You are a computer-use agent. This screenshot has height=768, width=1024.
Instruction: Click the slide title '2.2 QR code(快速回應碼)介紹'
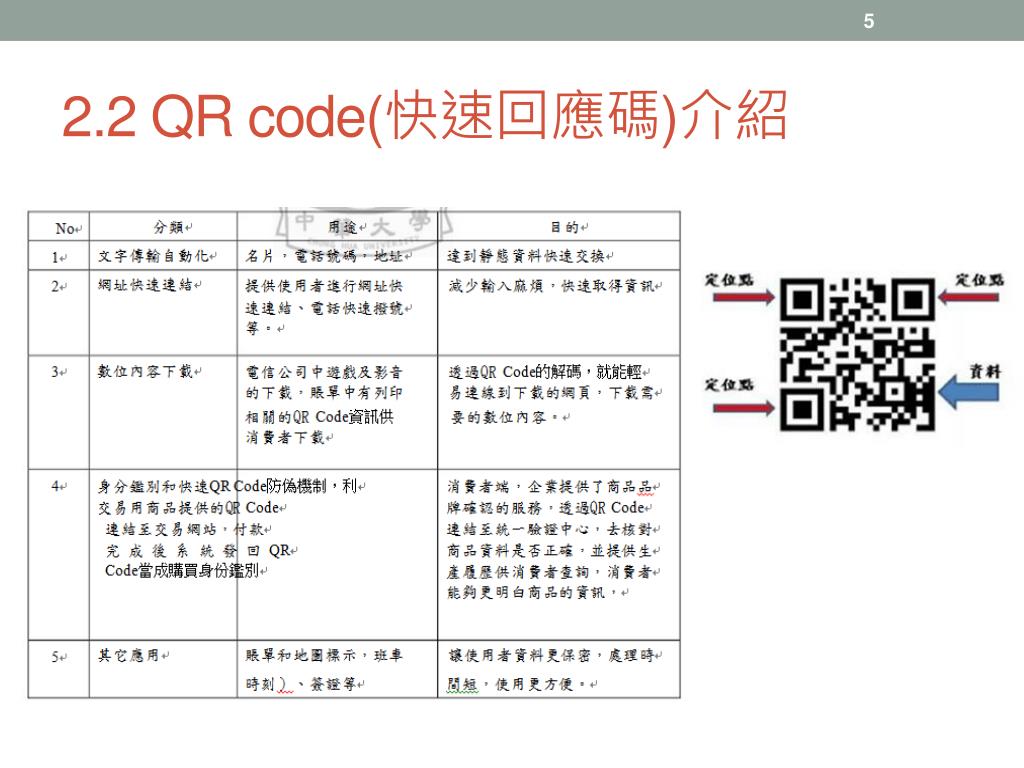tap(424, 116)
